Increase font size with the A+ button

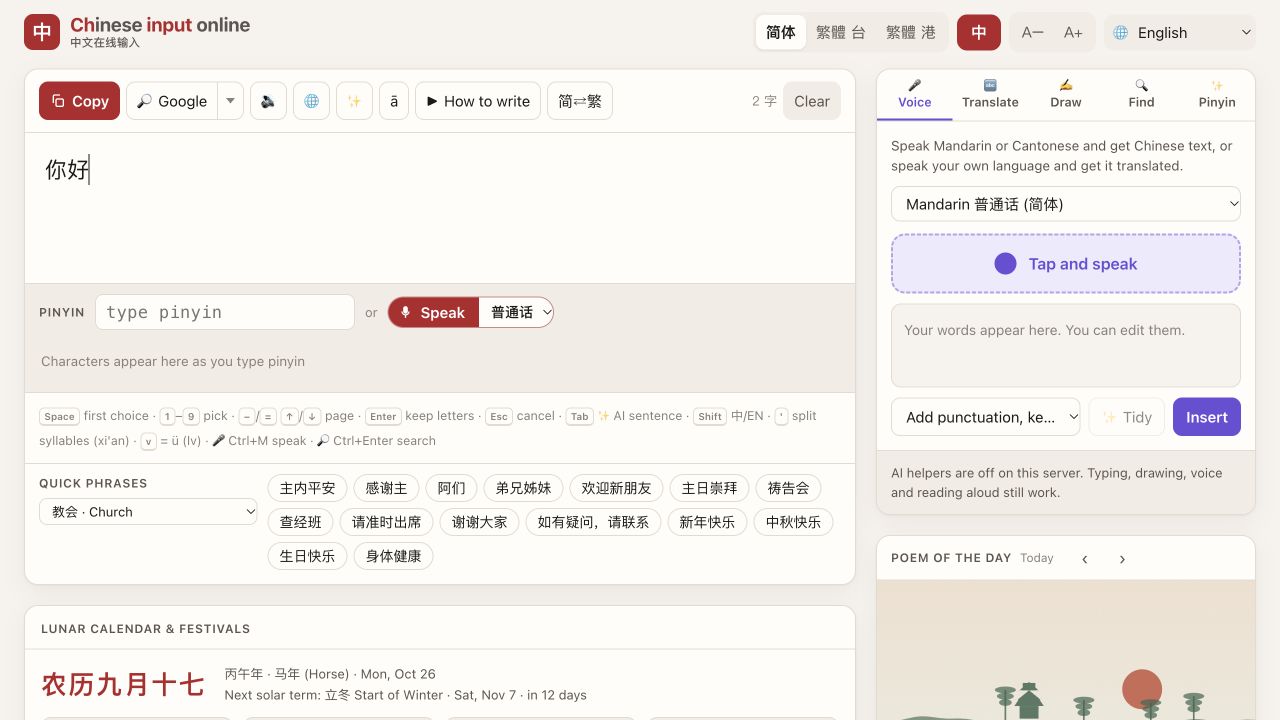coord(1073,32)
